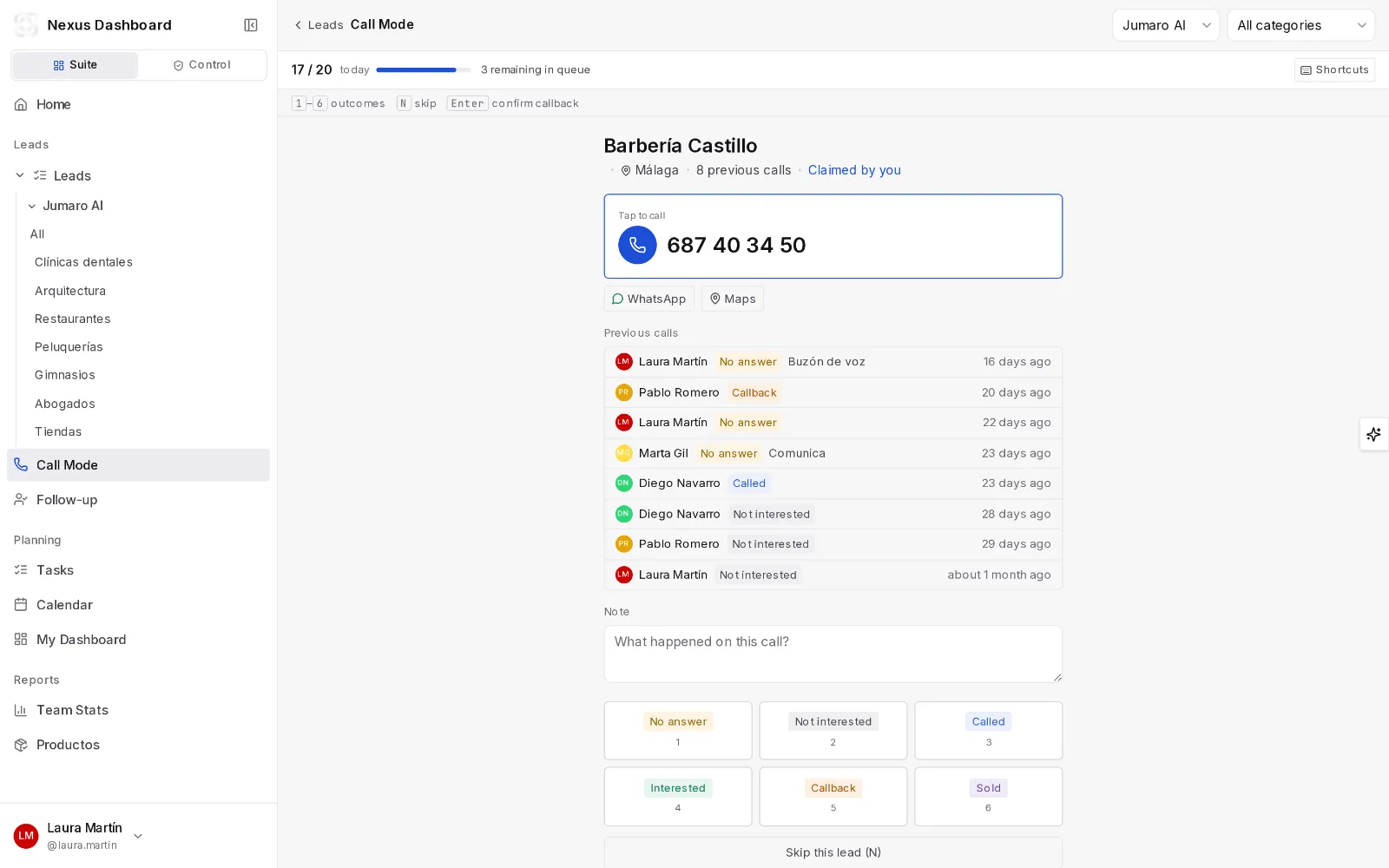The height and width of the screenshot is (868, 1389).
Task: Click the call note text area
Action: pos(833,654)
